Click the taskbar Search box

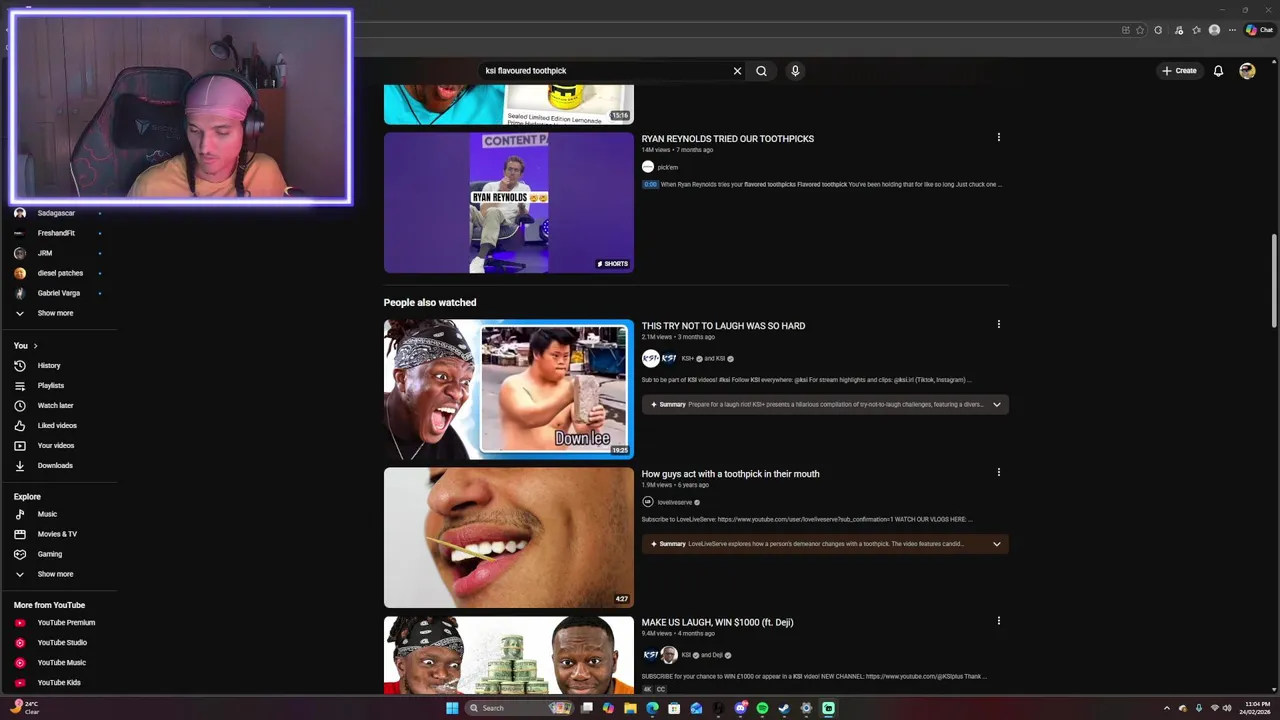[x=520, y=708]
